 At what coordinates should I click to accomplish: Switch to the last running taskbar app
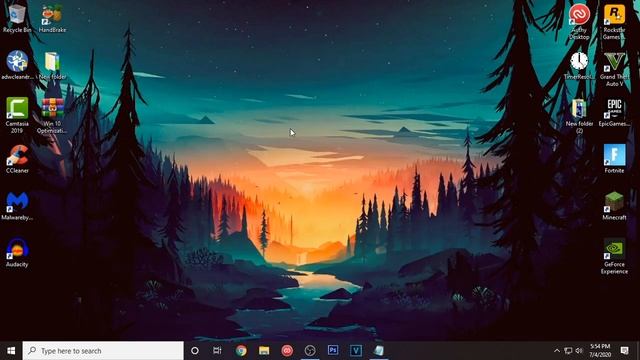point(378,351)
